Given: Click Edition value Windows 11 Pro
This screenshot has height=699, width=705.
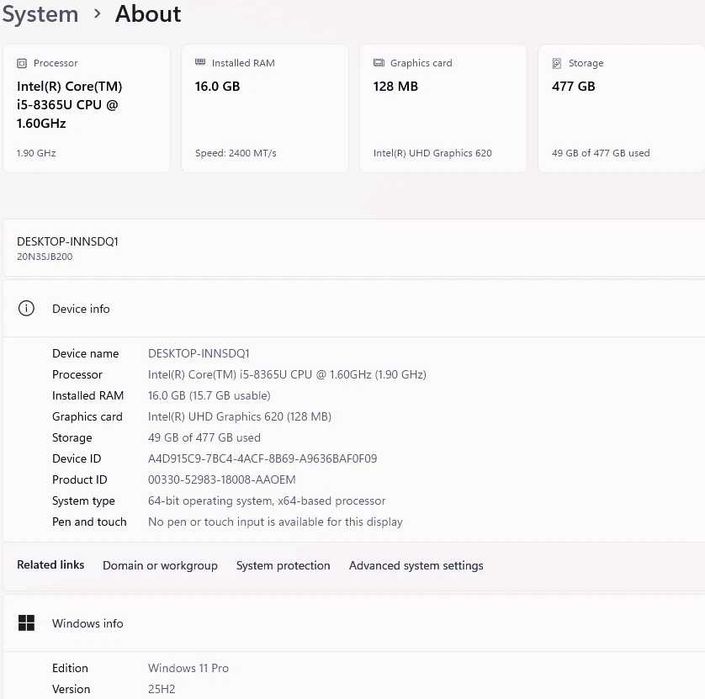Looking at the screenshot, I should [188, 668].
